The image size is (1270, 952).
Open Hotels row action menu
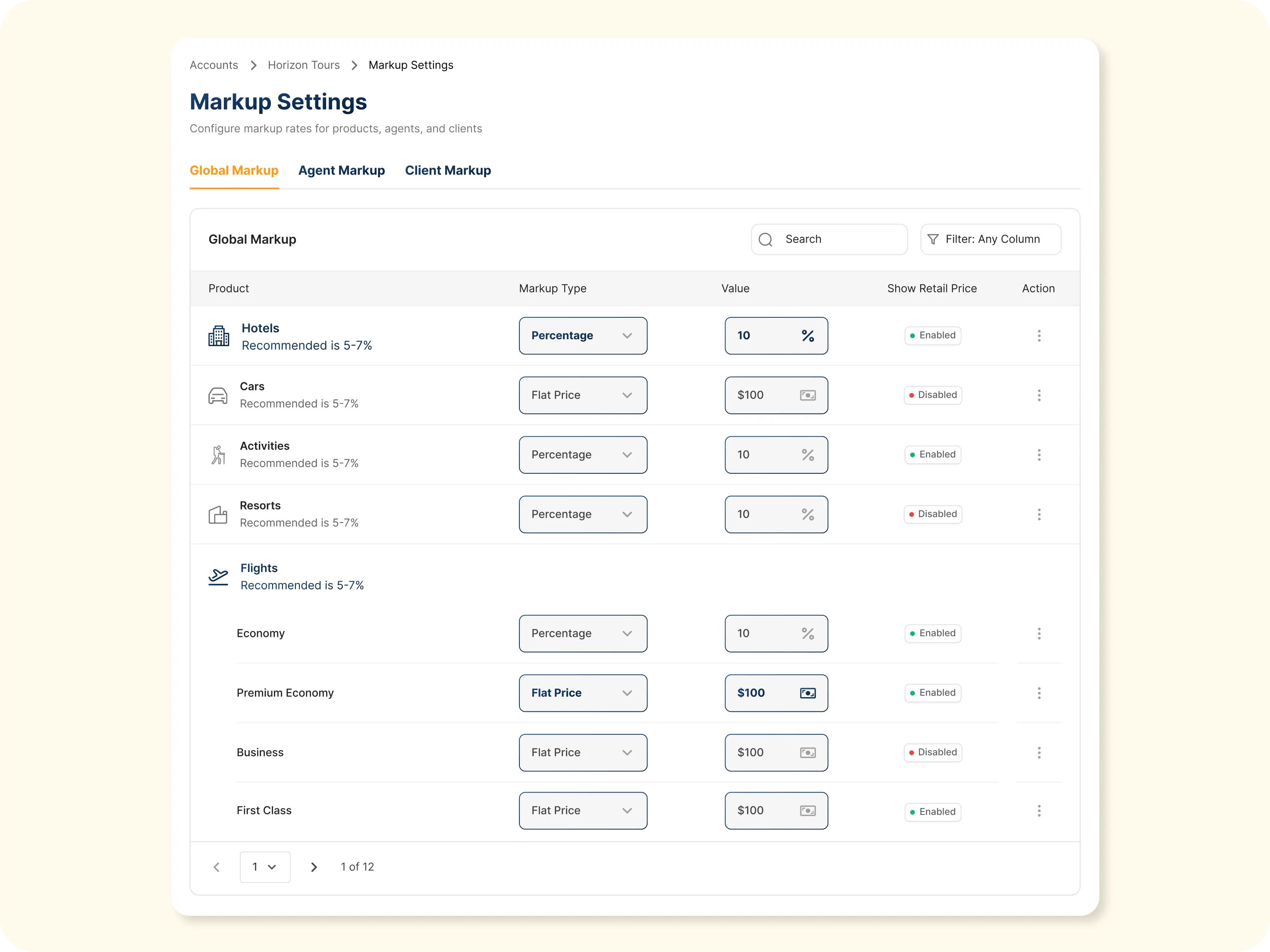click(x=1039, y=336)
